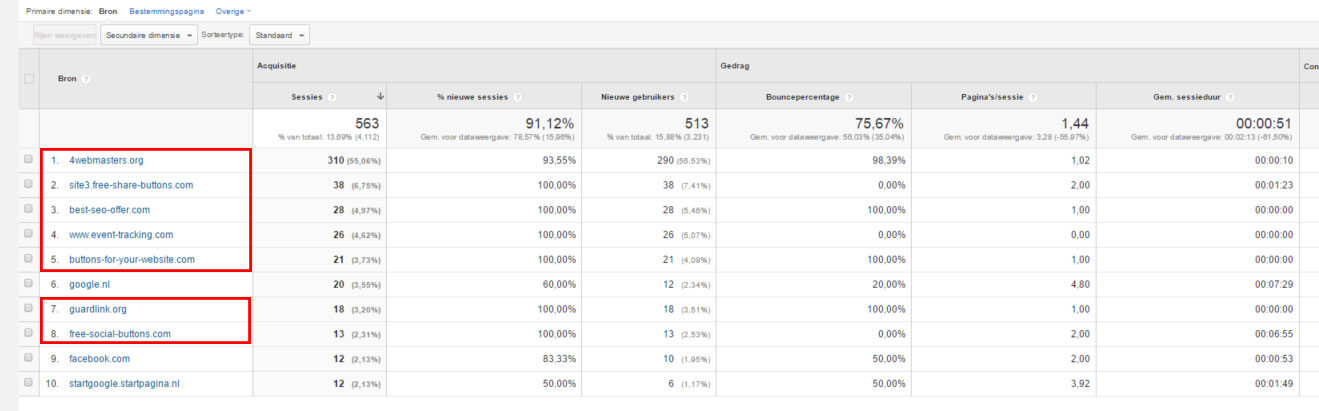Open the Secundaire dimensie dropdown
The height and width of the screenshot is (411, 1319).
click(149, 35)
